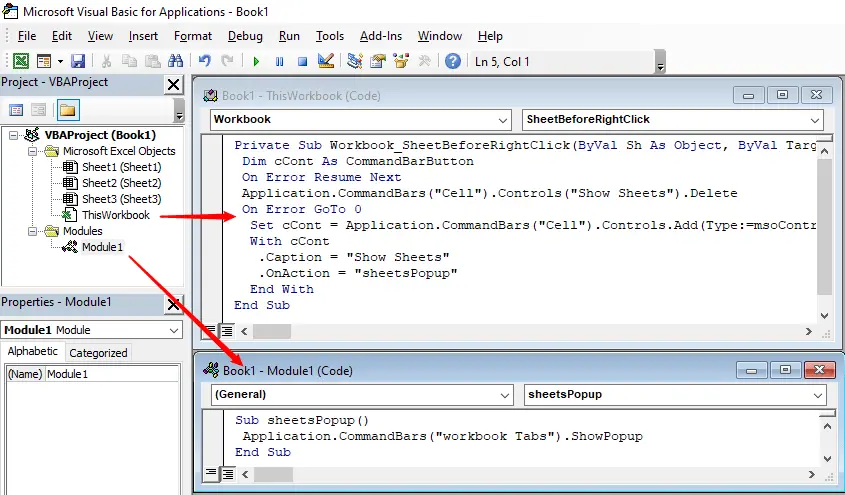Click scroll down arrow in ThisWorkbook window
The height and width of the screenshot is (495, 845).
(825, 316)
